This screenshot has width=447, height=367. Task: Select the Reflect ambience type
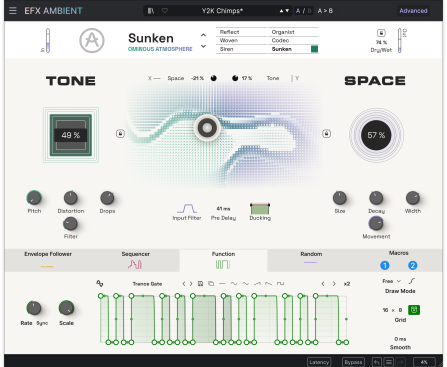point(241,32)
